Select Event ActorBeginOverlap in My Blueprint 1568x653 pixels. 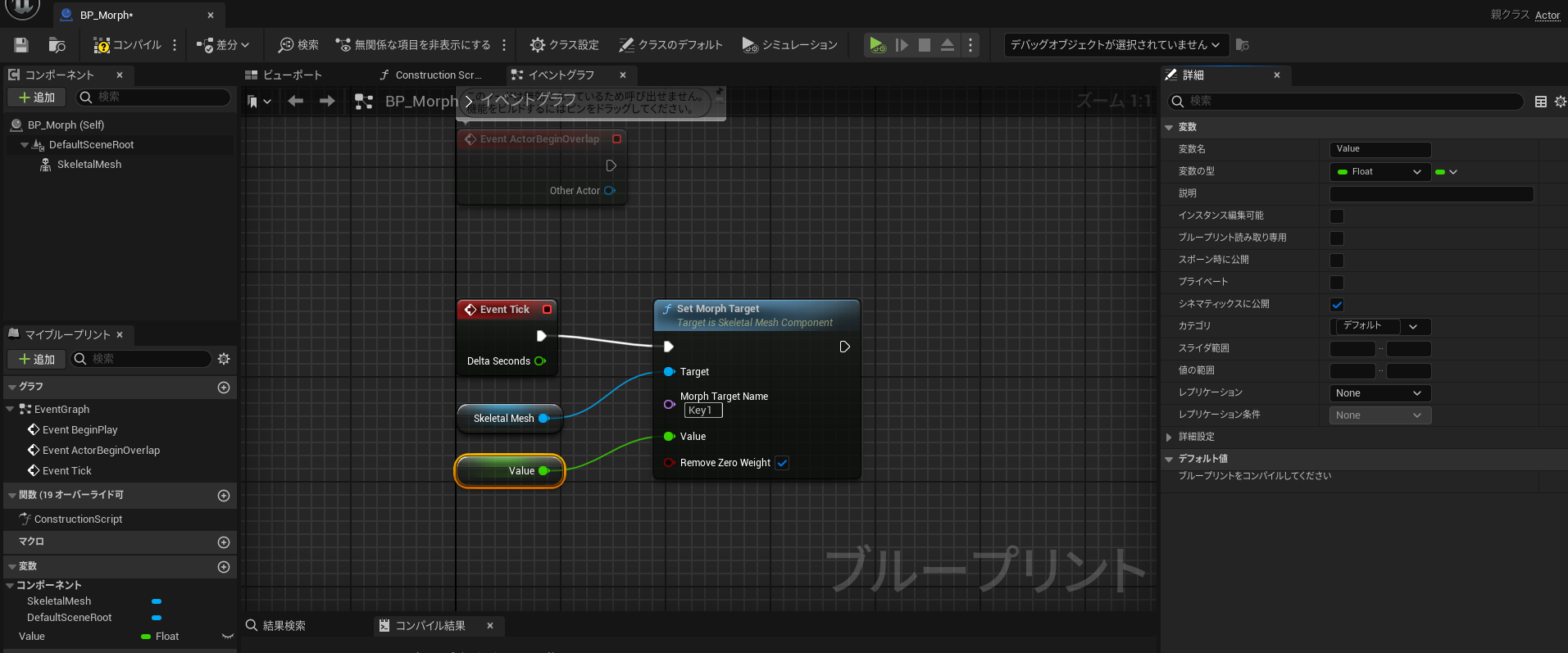click(x=101, y=450)
